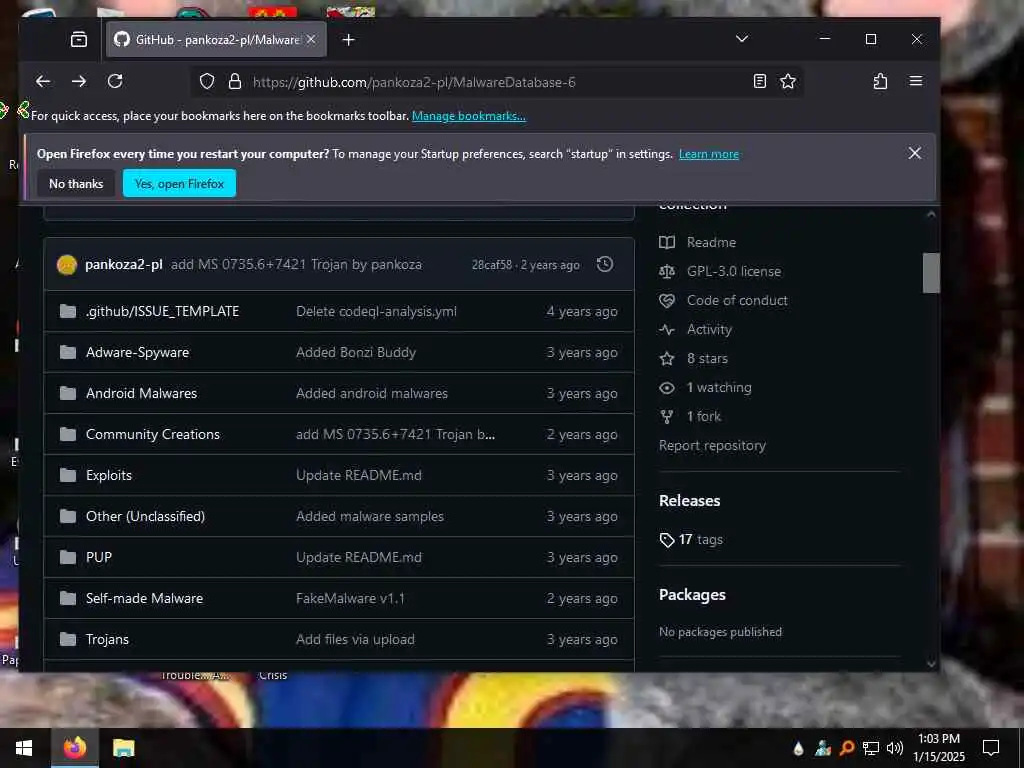Open Add files via upload commit message
The width and height of the screenshot is (1024, 768).
pos(355,640)
